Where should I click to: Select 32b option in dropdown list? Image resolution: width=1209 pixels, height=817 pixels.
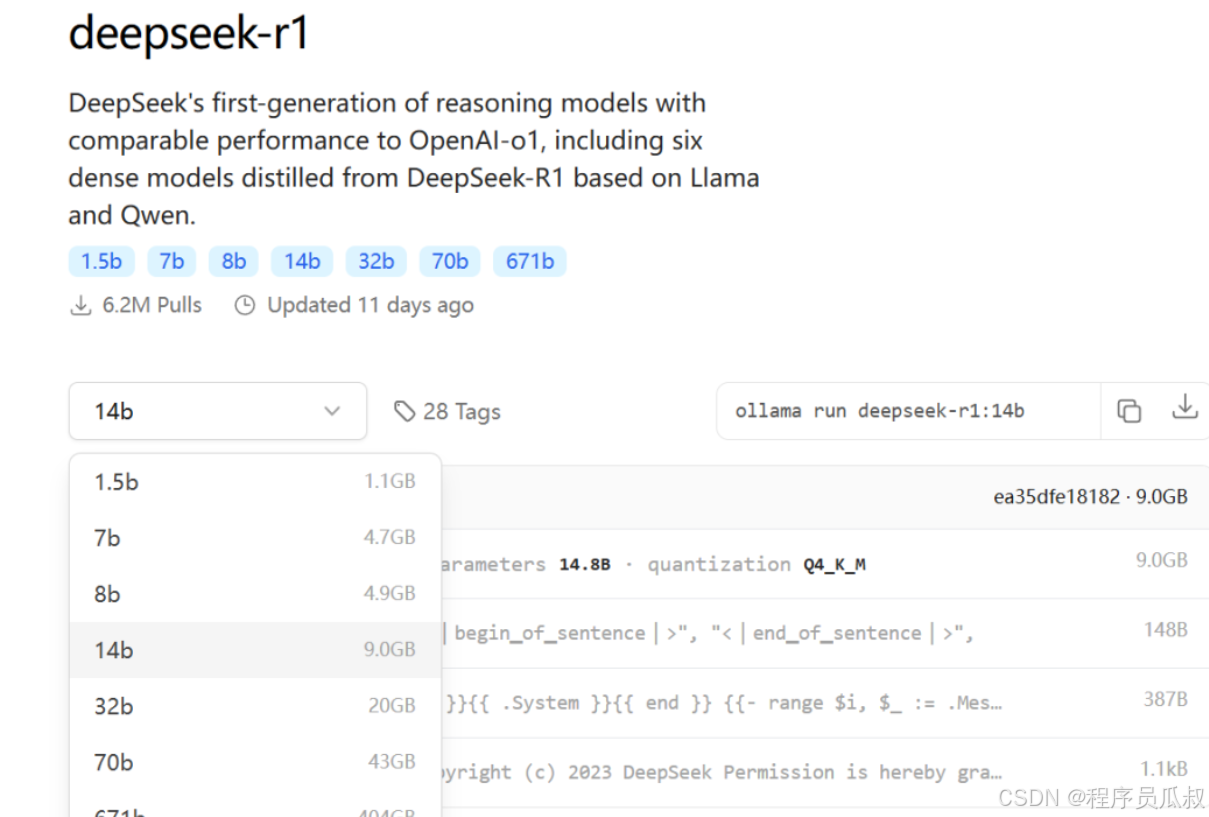click(255, 706)
